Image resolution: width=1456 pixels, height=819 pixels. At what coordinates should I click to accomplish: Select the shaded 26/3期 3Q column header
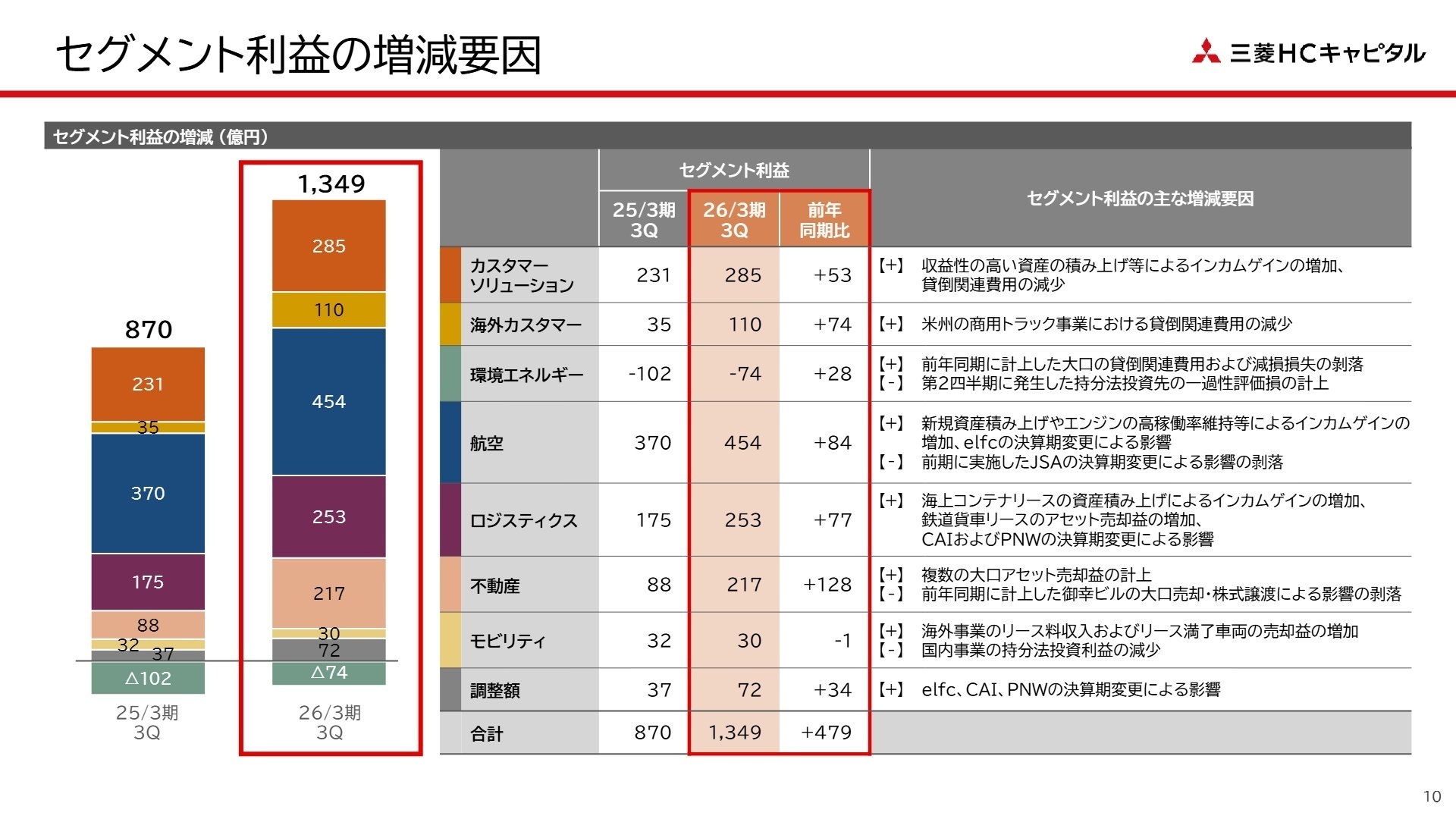(x=733, y=218)
